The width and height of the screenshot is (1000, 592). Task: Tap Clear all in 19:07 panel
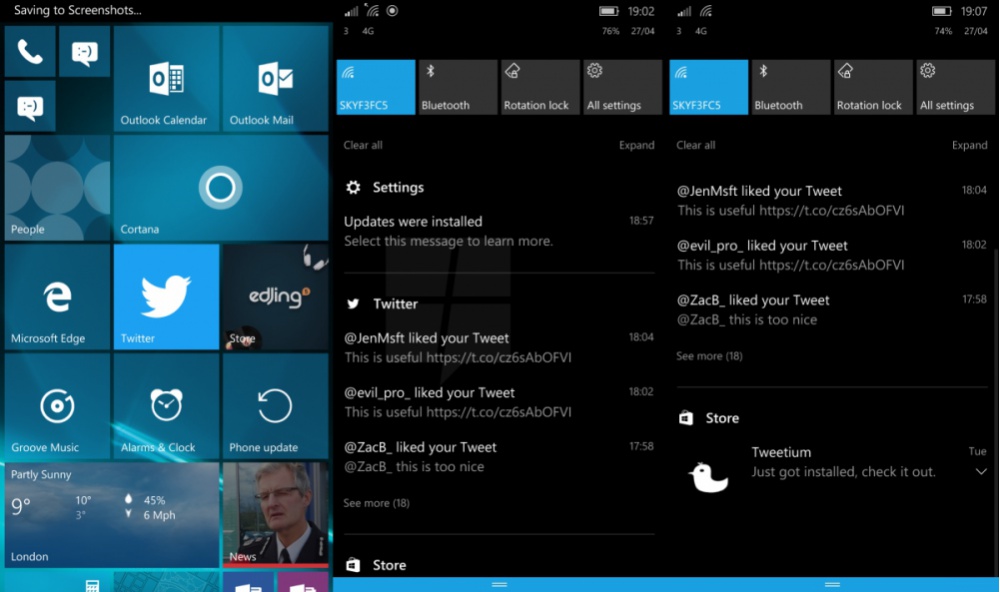tap(696, 145)
